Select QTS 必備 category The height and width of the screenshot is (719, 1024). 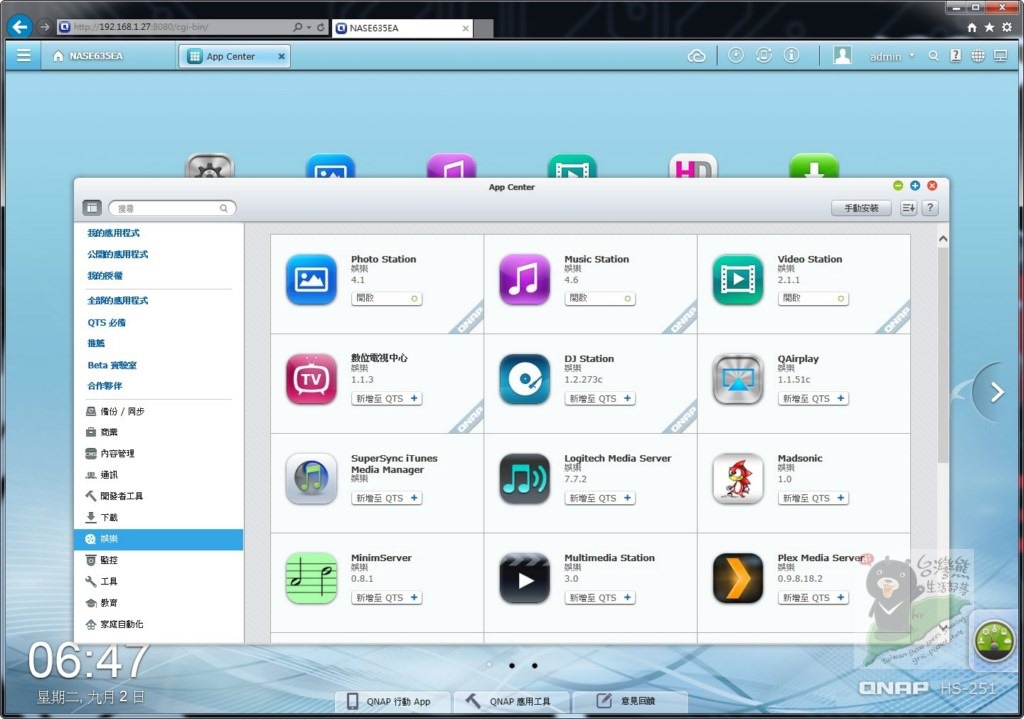click(106, 323)
